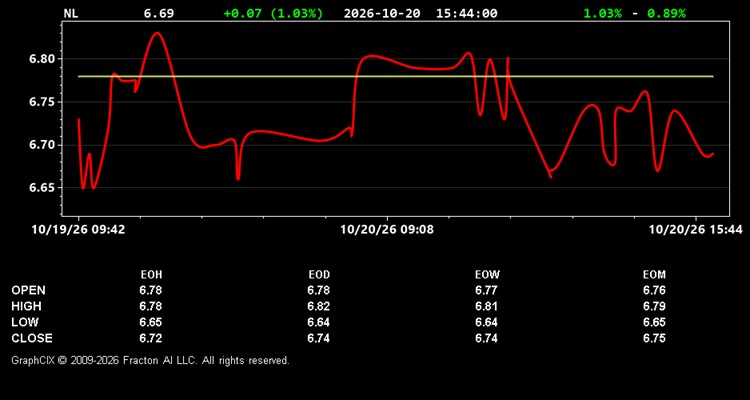Select the EOH HIGH value 6.78
Image resolution: width=750 pixels, height=400 pixels.
click(151, 306)
